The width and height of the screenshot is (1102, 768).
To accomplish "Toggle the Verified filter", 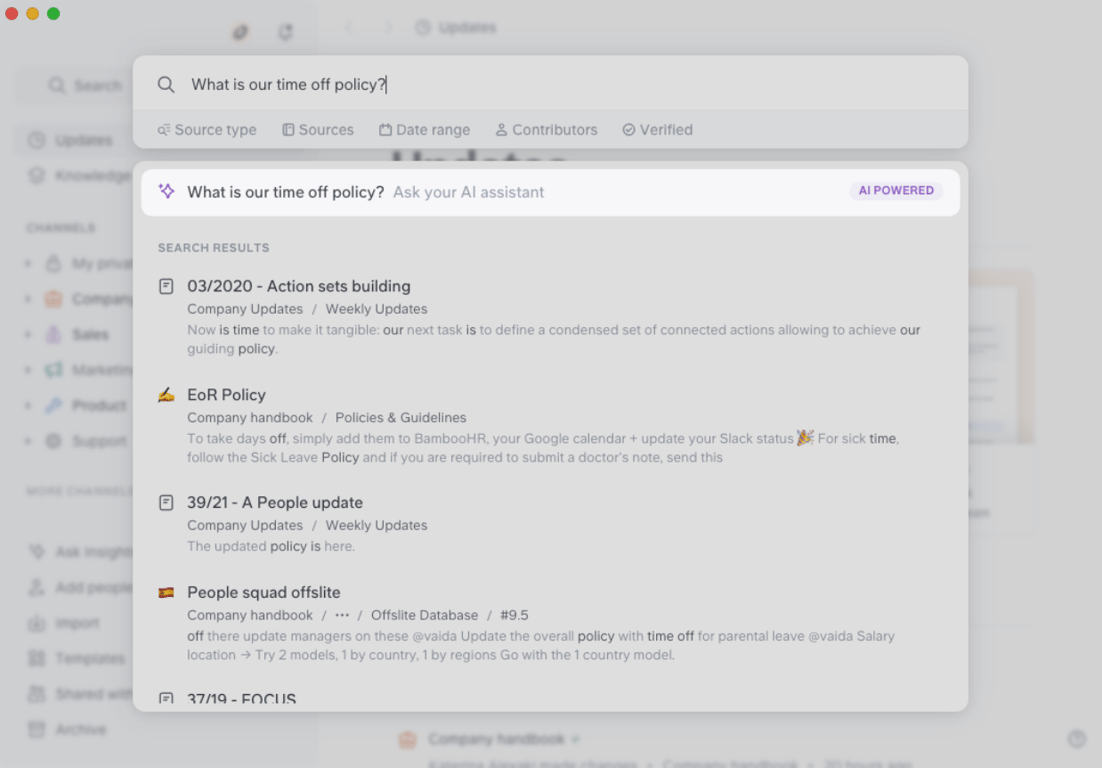I will click(658, 130).
